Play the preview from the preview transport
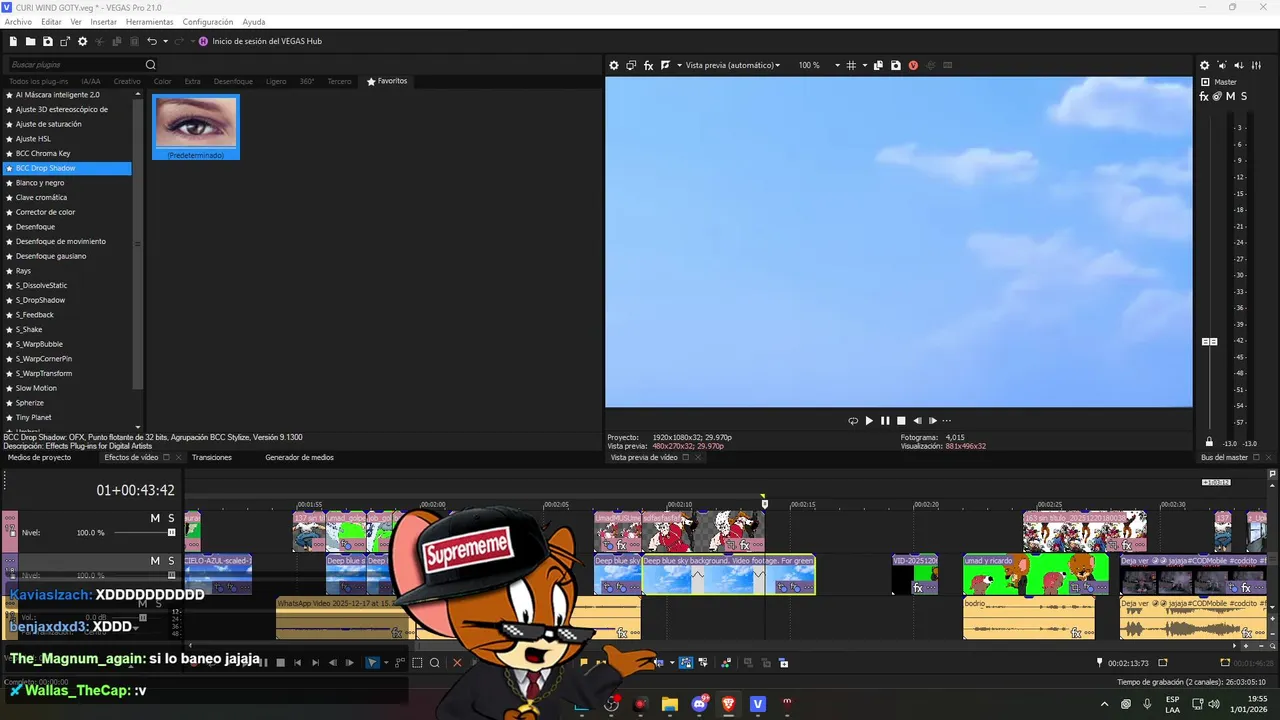Screen dimensions: 1280x720 point(869,421)
